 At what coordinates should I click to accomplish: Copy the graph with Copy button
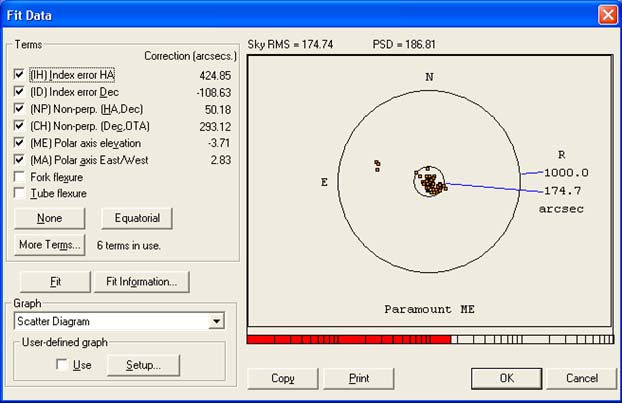[282, 379]
